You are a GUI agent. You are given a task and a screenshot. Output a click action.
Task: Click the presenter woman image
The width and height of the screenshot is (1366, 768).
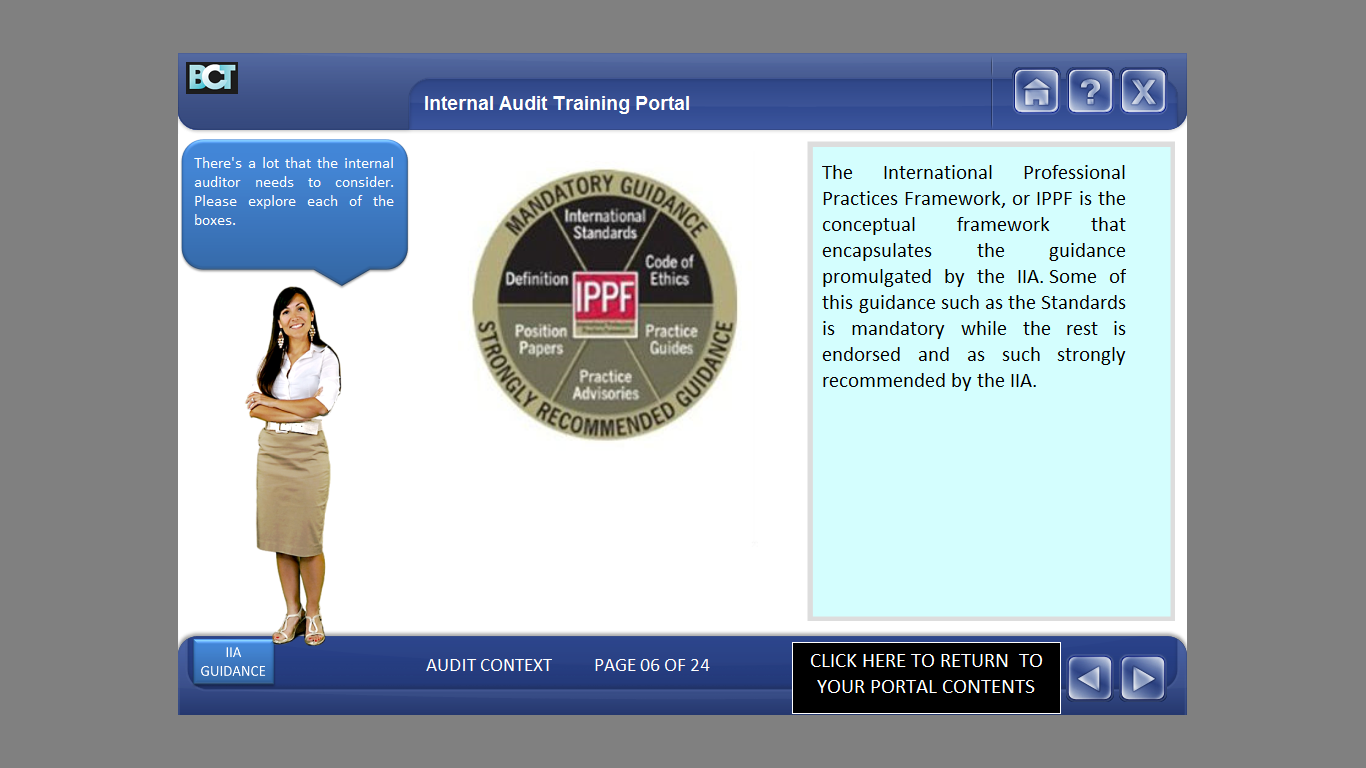pyautogui.click(x=294, y=465)
